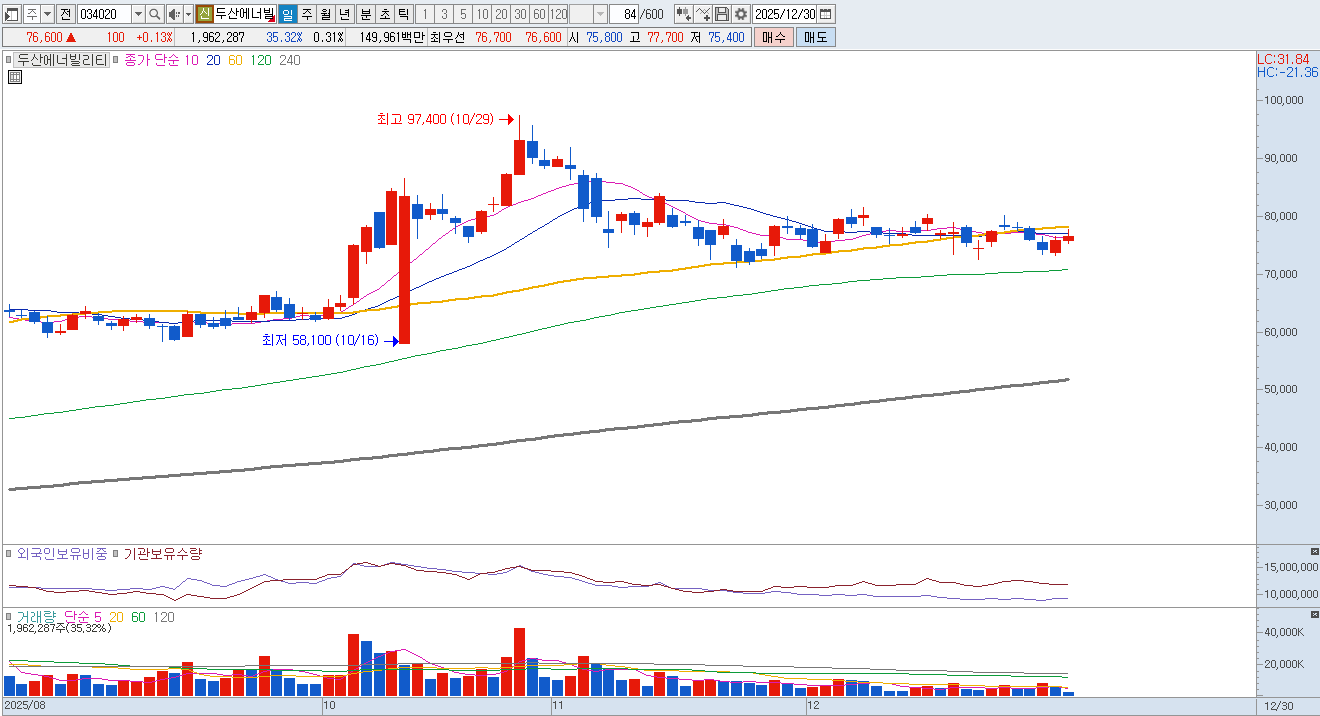Open the 주 market type dropdown arrow
Viewport: 1320px width, 716px height.
pyautogui.click(x=47, y=14)
